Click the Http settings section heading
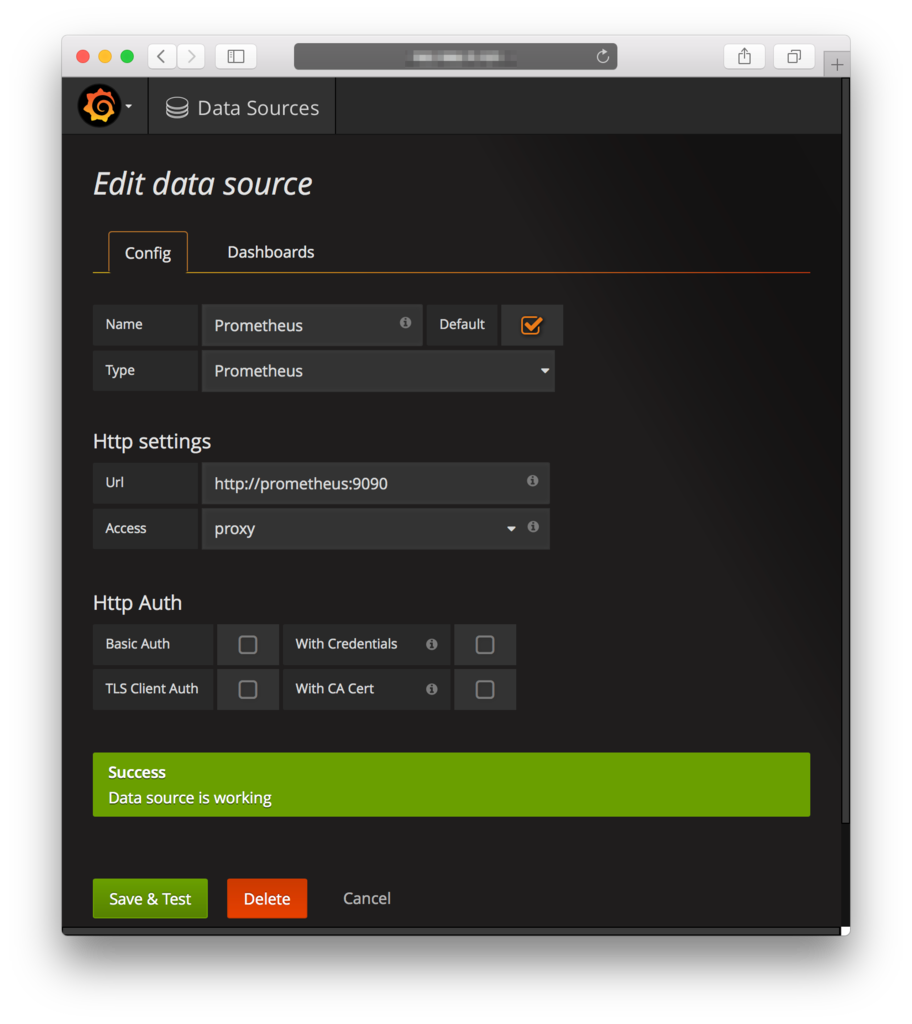Image resolution: width=912 pixels, height=1024 pixels. [x=152, y=442]
